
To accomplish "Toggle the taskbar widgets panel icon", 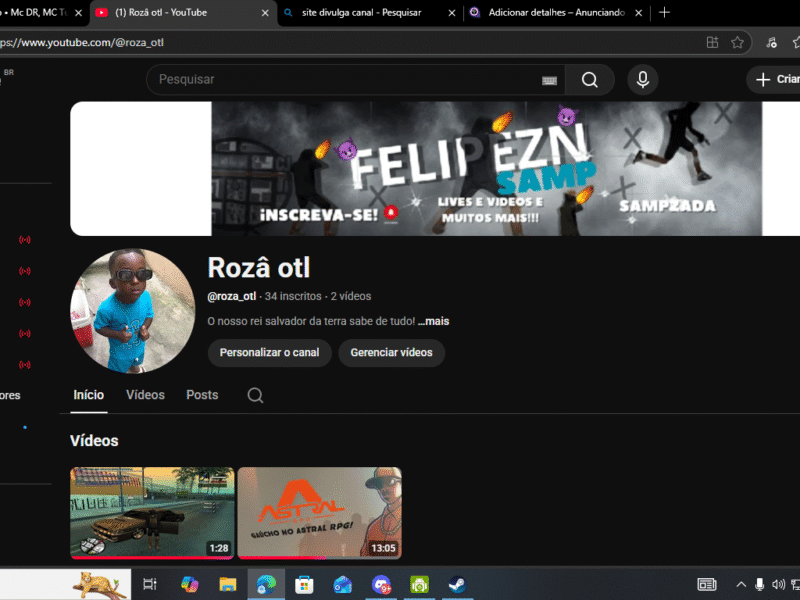I will (706, 584).
